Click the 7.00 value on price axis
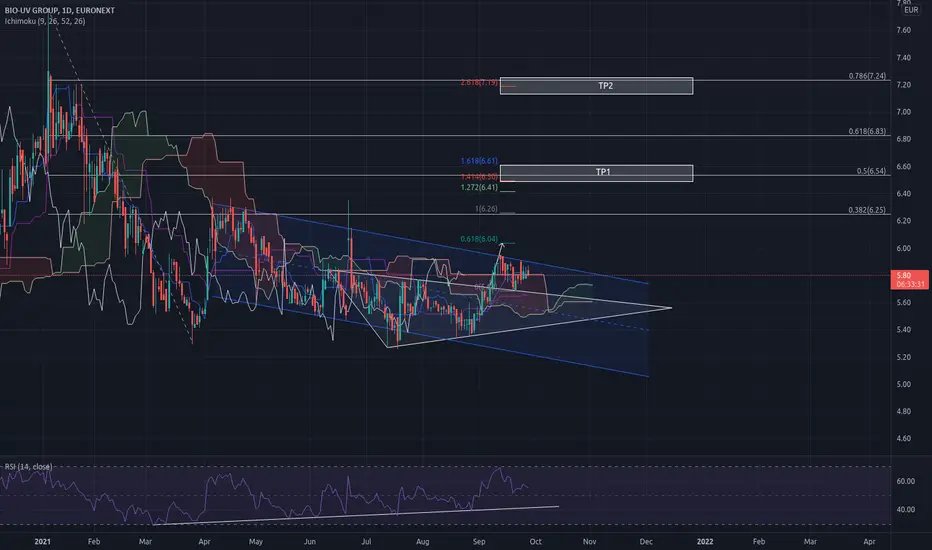 [x=903, y=112]
